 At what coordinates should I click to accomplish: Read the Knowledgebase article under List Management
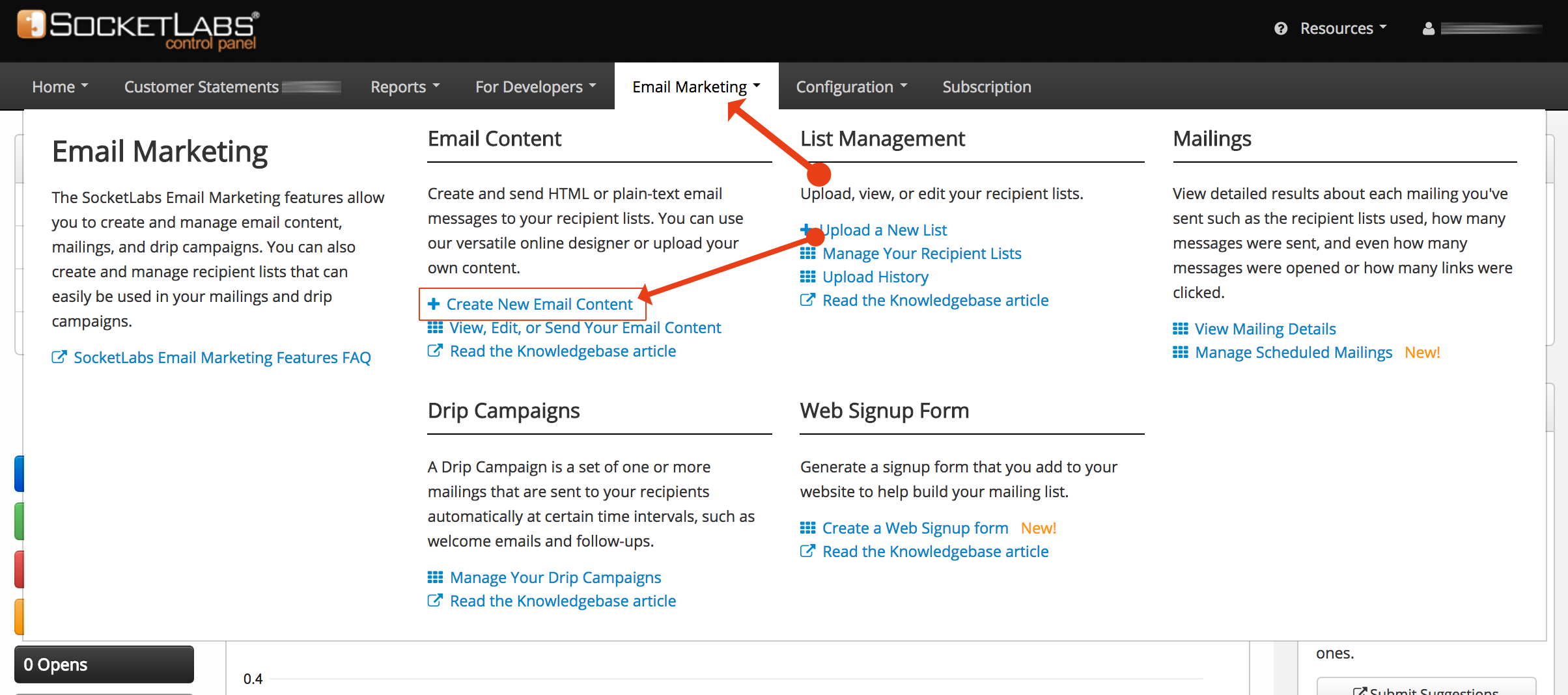tap(936, 300)
